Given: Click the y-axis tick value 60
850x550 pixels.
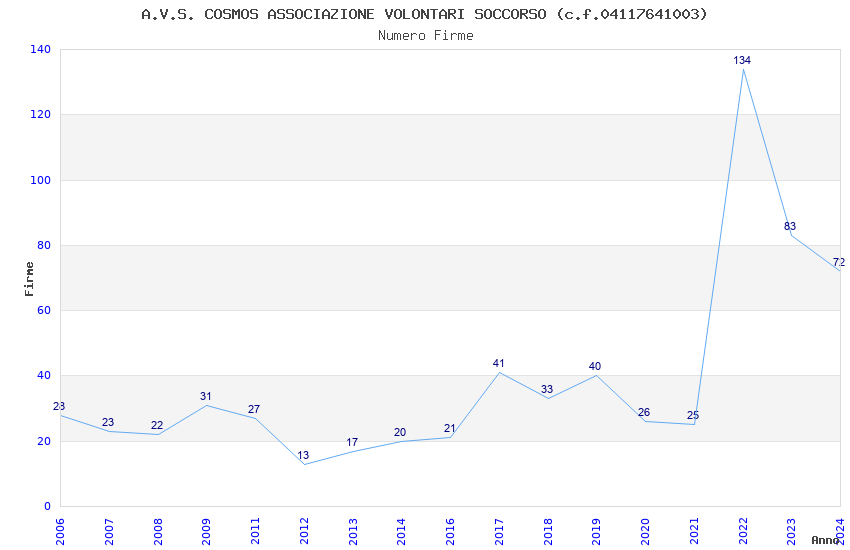Looking at the screenshot, I should point(44,310).
